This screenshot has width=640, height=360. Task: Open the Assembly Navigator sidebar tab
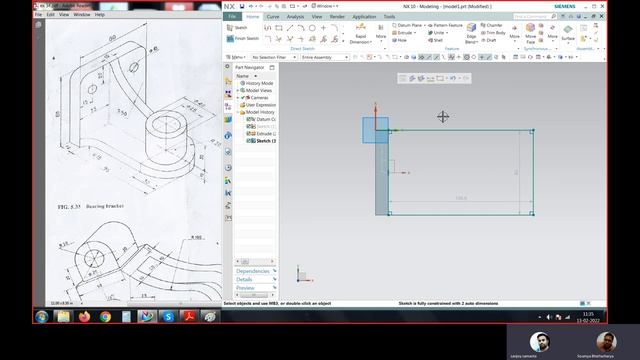click(228, 82)
